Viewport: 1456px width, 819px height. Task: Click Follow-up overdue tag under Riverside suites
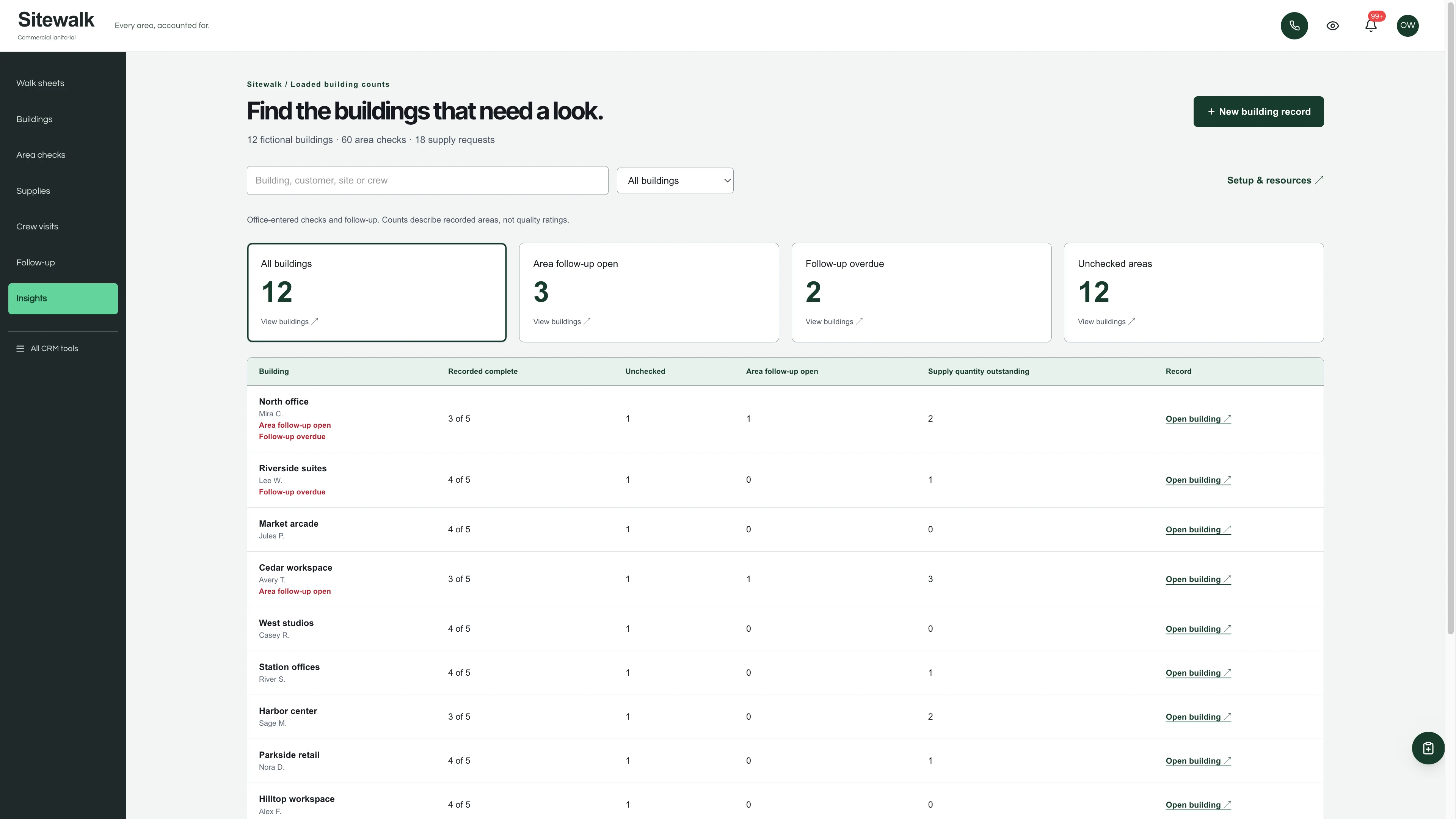[x=292, y=492]
